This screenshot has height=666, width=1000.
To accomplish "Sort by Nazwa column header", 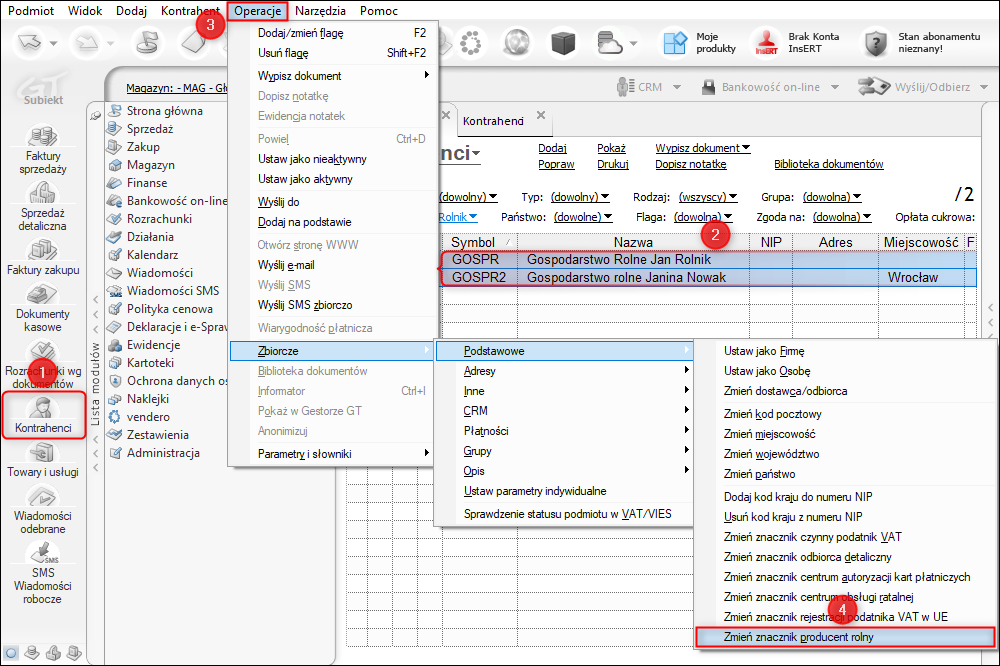I will point(633,242).
